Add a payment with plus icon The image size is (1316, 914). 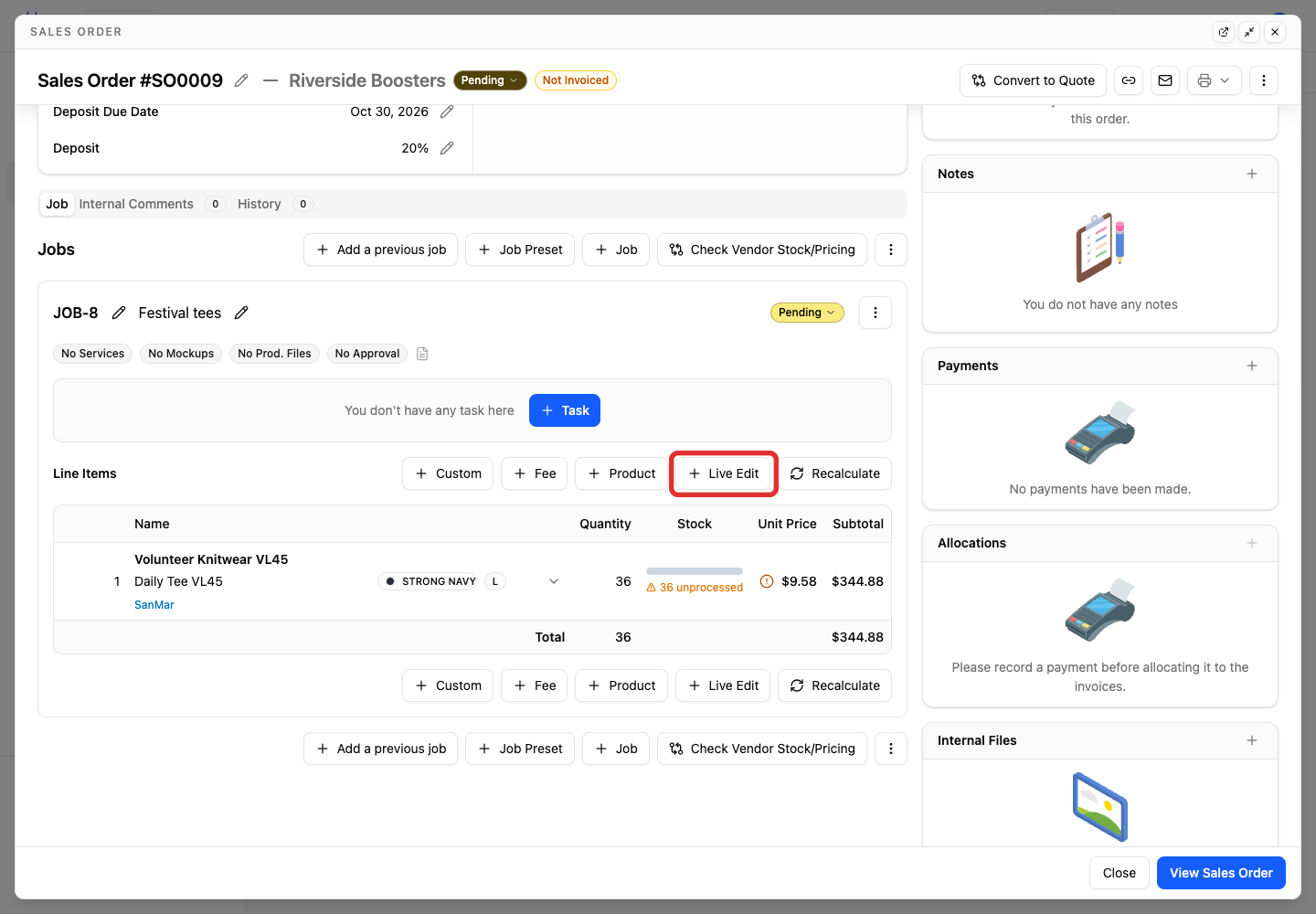tap(1252, 366)
